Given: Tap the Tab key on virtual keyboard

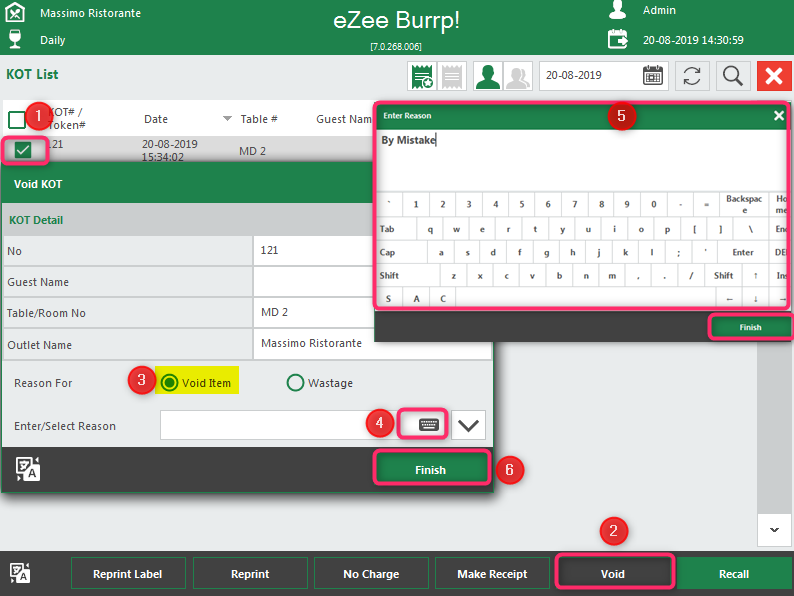Looking at the screenshot, I should [x=396, y=229].
